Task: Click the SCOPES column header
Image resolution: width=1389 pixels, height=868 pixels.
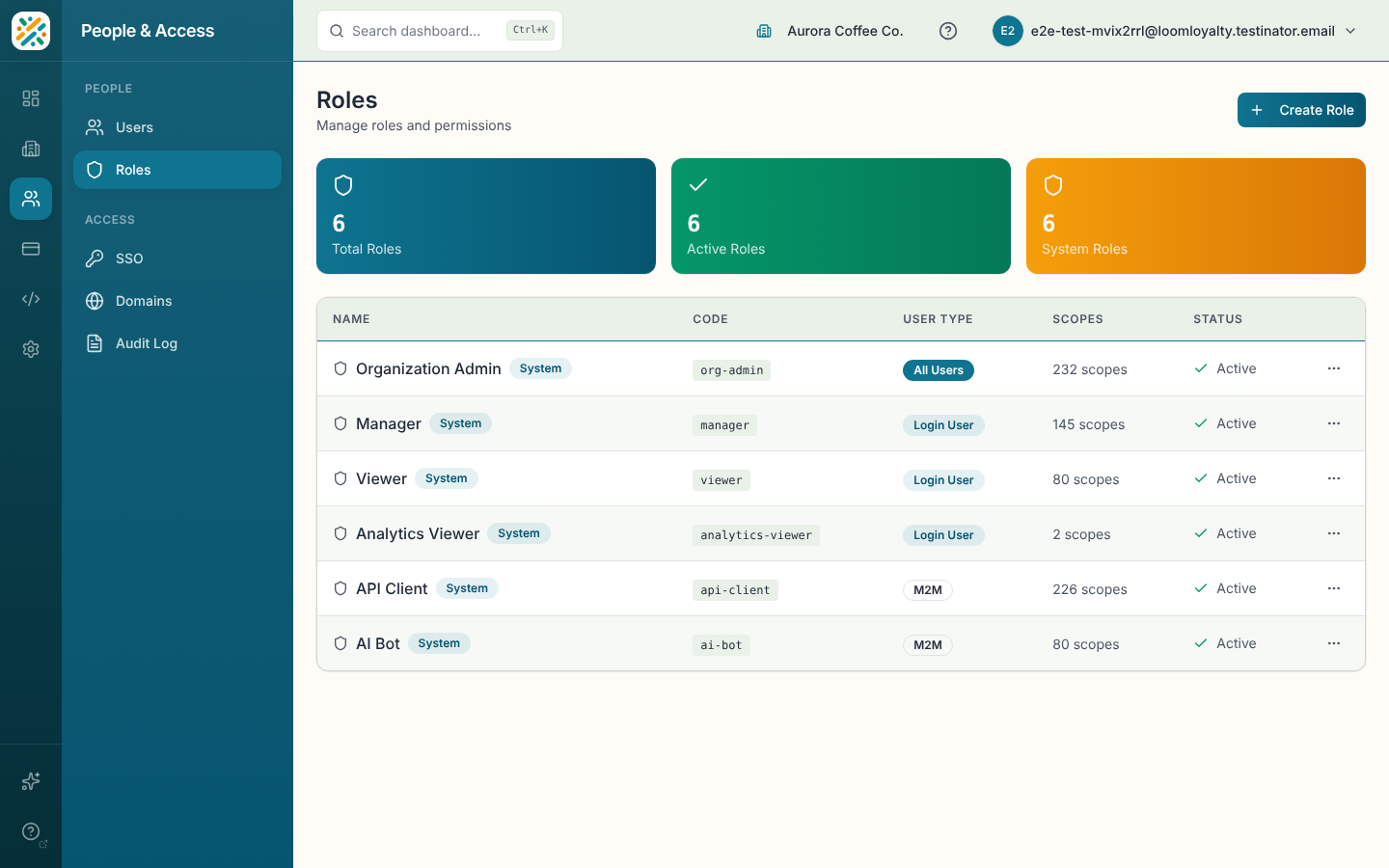Action: (x=1077, y=319)
